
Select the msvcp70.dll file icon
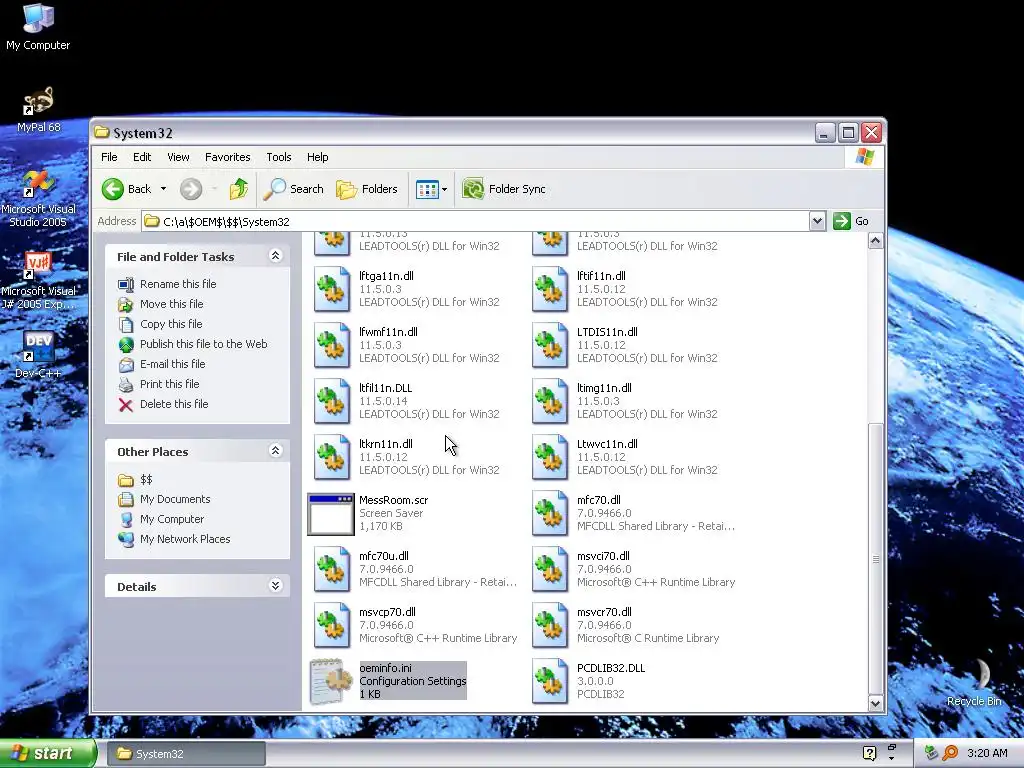[332, 626]
